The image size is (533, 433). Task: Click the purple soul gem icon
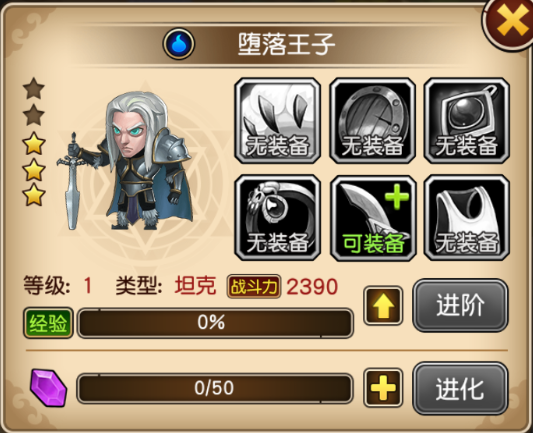48,387
